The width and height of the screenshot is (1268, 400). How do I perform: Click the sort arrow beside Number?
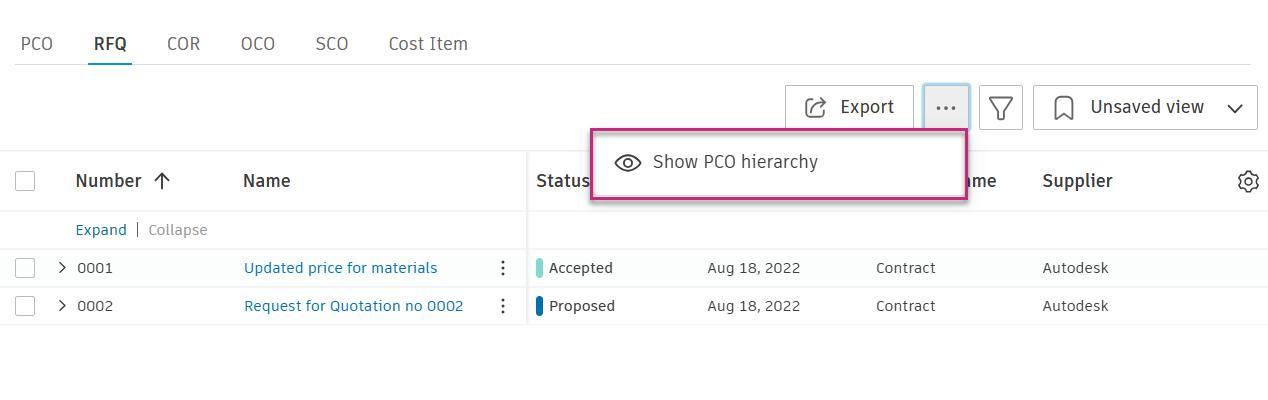pyautogui.click(x=162, y=181)
